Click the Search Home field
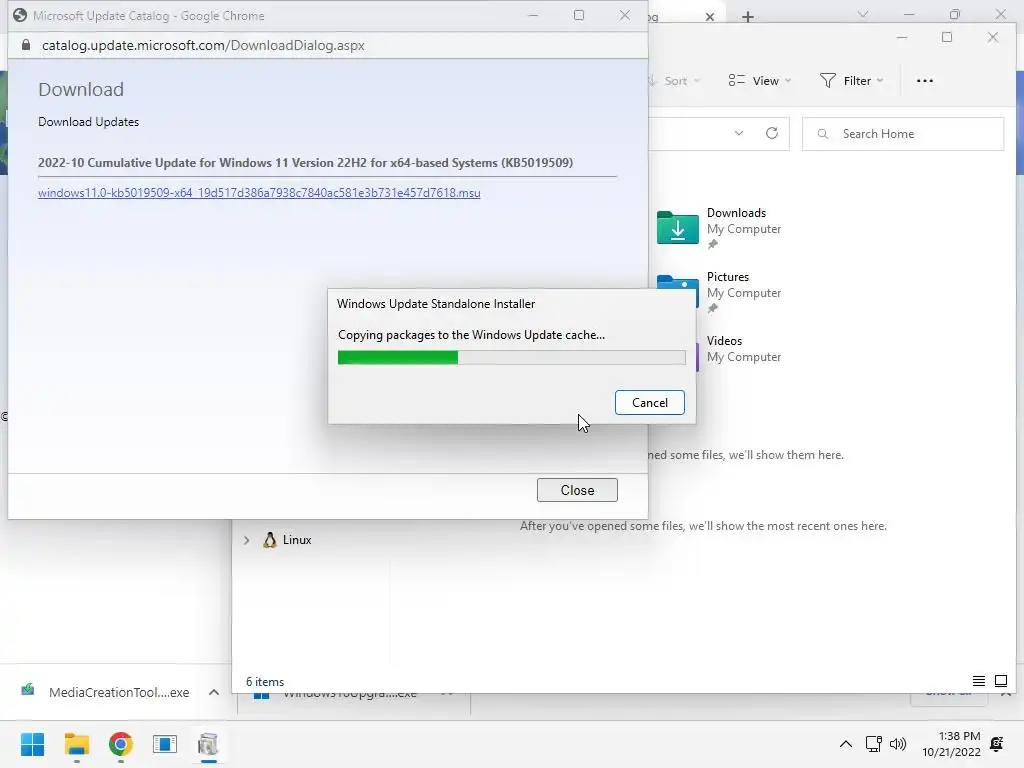The width and height of the screenshot is (1024, 768). click(903, 134)
